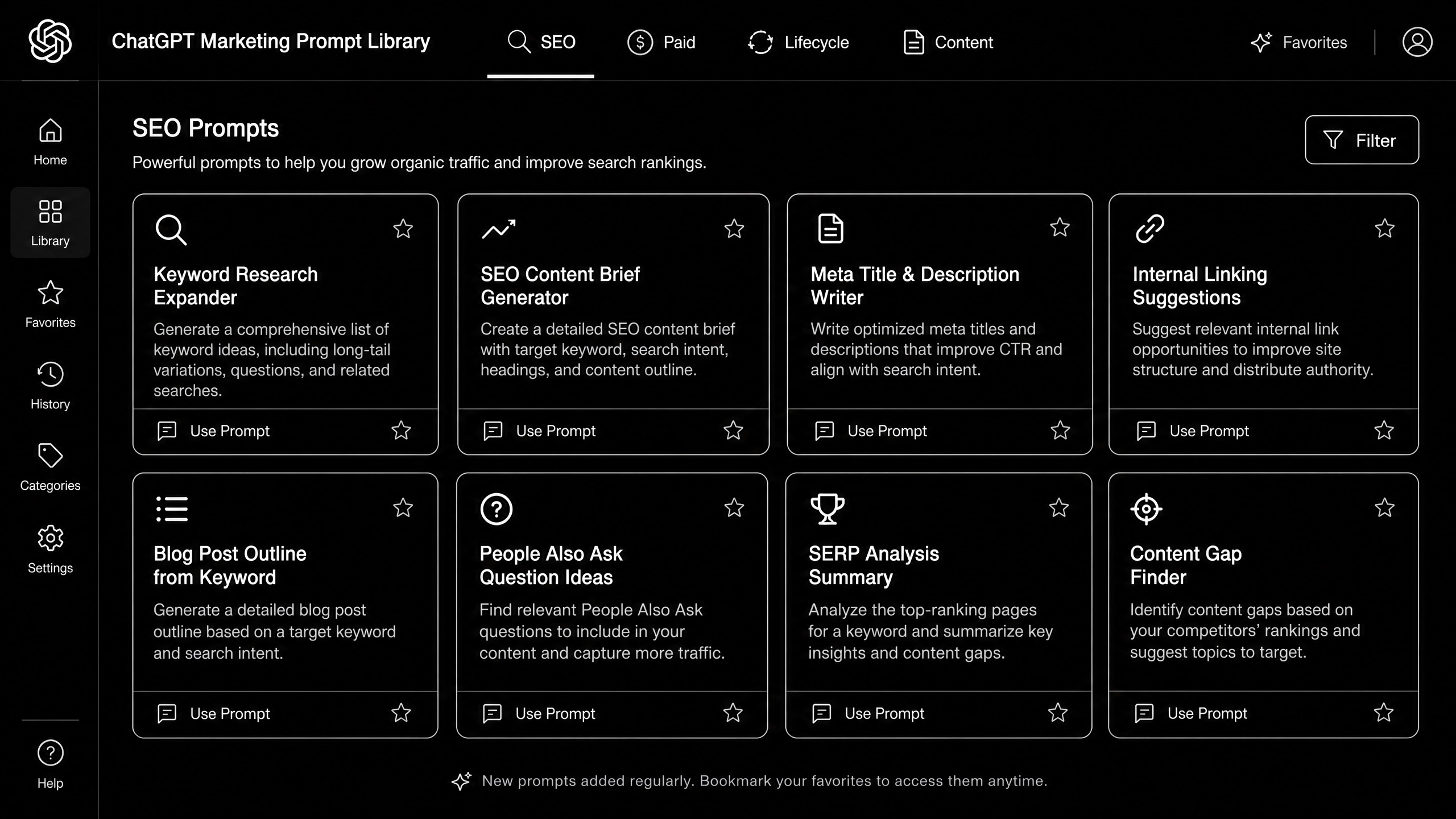Favorite Keyword Research Expander via top star
1456x819 pixels.
point(403,229)
